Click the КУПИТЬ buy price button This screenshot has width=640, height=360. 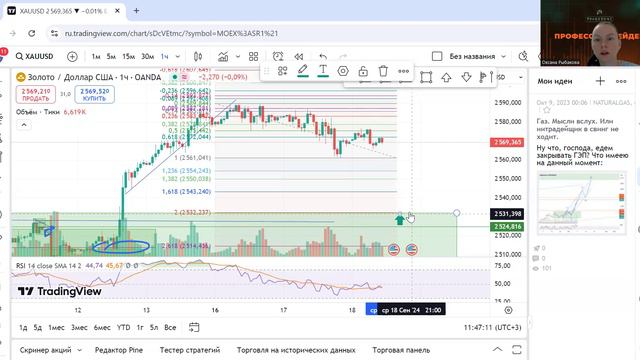pos(94,94)
